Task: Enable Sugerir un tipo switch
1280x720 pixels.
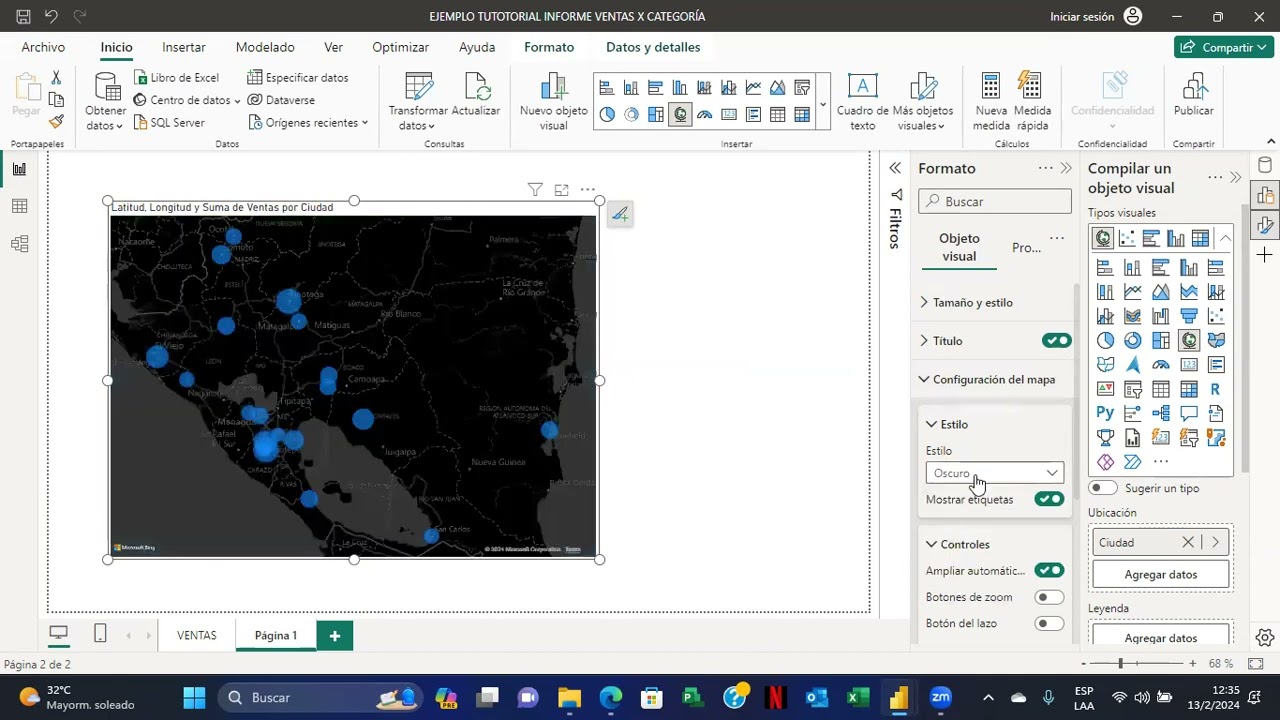Action: pyautogui.click(x=1103, y=488)
